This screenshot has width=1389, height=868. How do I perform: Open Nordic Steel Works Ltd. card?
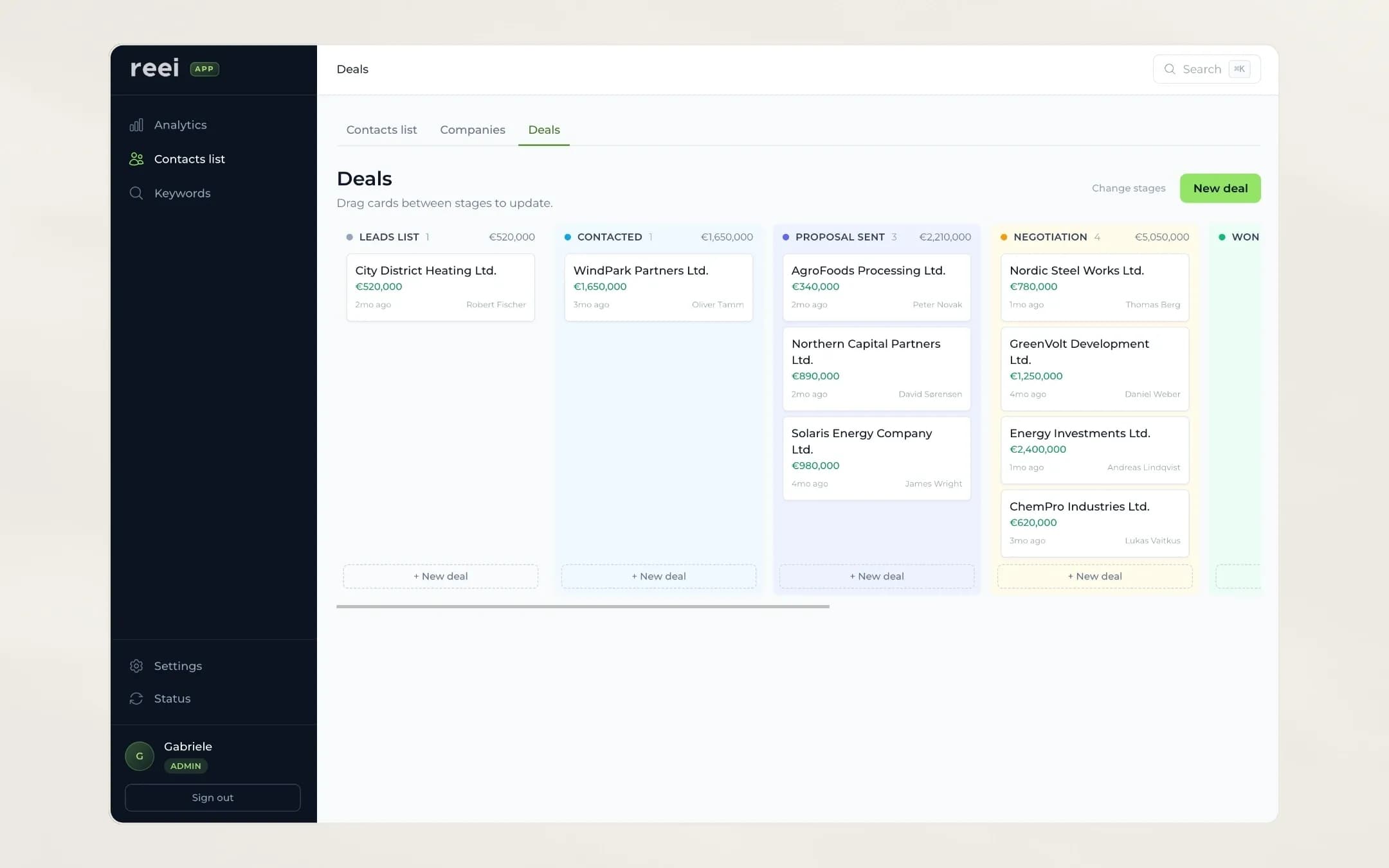[1094, 287]
